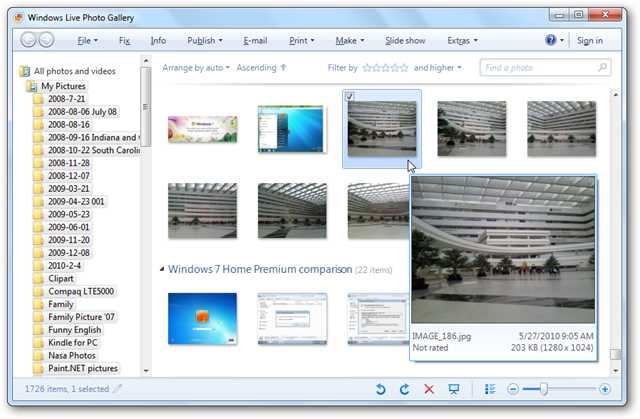Rotate photo counterclockwise using bottom toolbar
640x419 pixels.
[381, 389]
